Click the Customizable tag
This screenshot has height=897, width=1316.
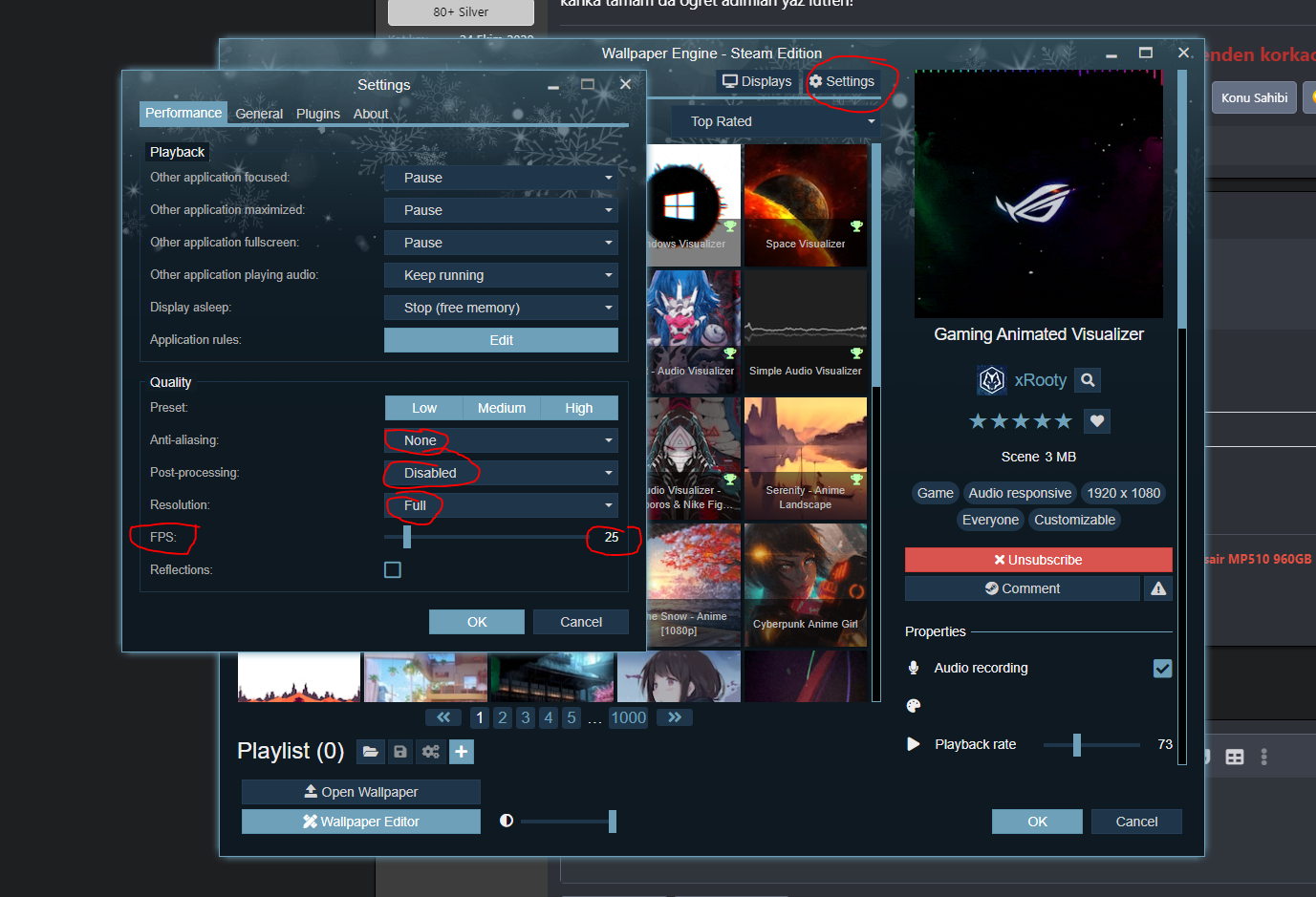(x=1074, y=520)
